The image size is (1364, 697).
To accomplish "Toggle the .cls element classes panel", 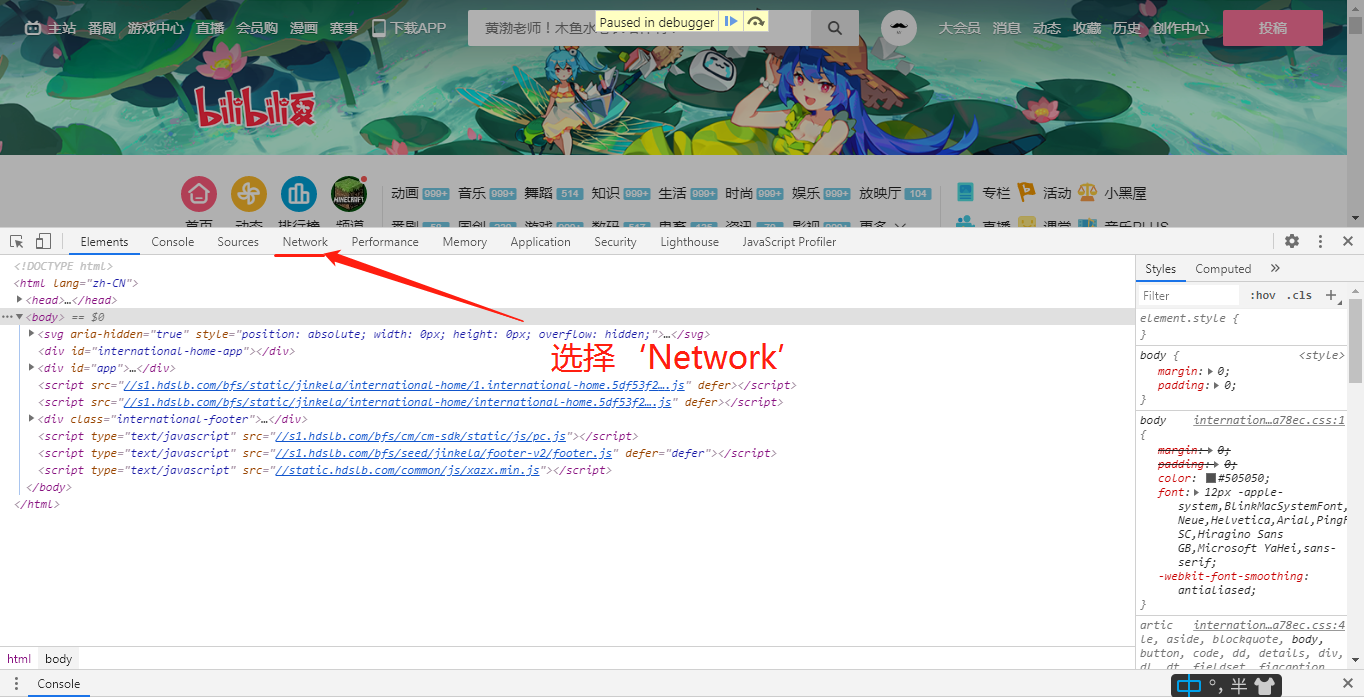I will tap(1300, 295).
